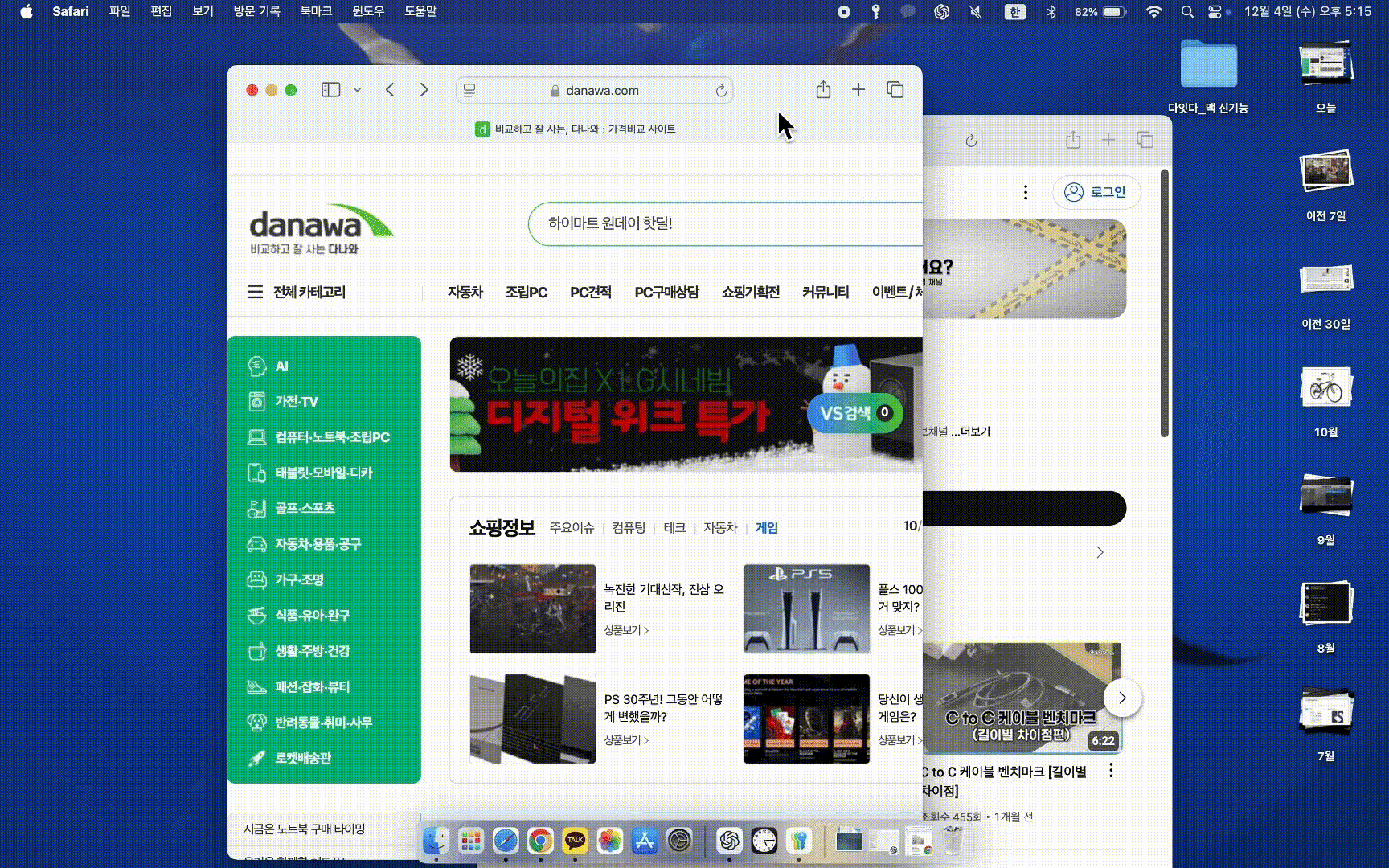Screen dimensions: 1389x868
Task: Click the danawa.com address field
Action: (x=595, y=91)
